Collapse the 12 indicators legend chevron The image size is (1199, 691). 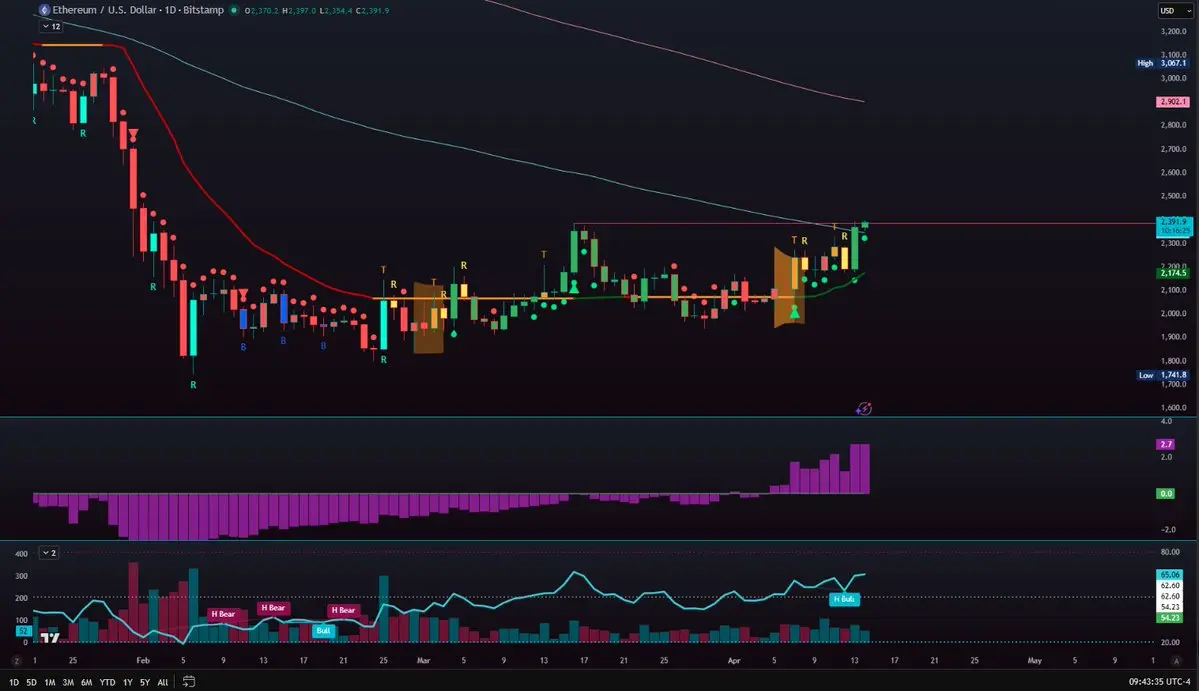51,26
